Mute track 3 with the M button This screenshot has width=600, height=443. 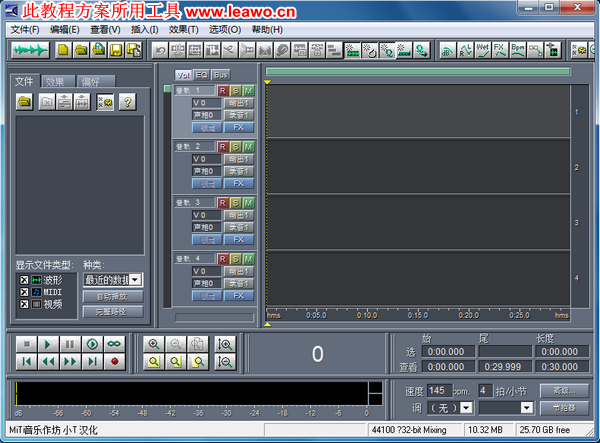248,203
